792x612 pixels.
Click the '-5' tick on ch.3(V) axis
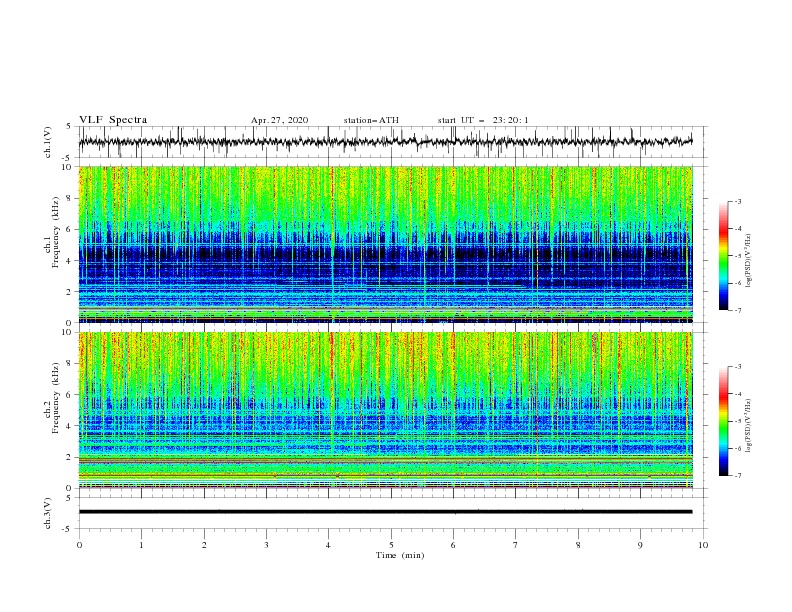click(x=68, y=529)
